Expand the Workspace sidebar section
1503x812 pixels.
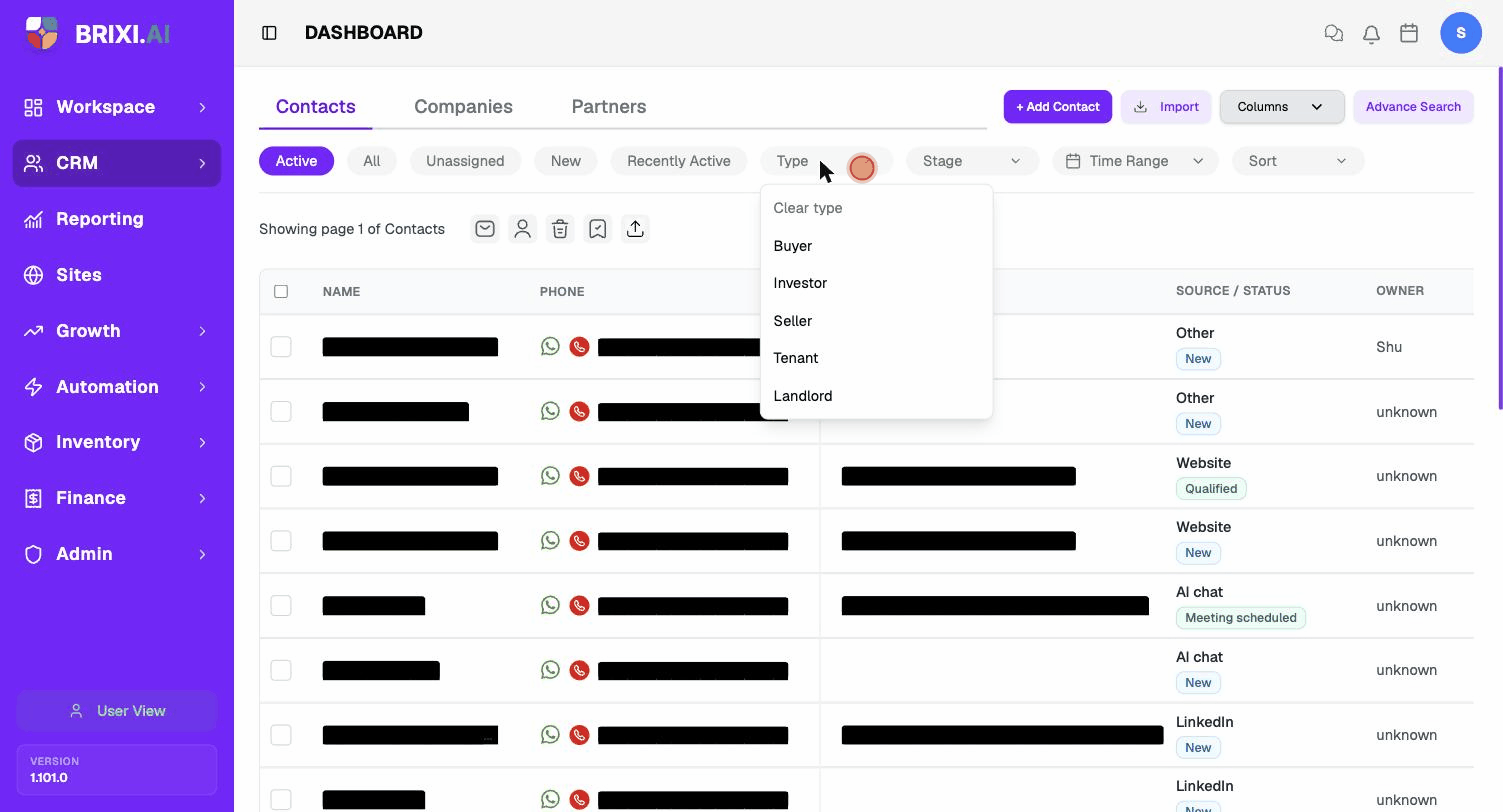(x=117, y=107)
